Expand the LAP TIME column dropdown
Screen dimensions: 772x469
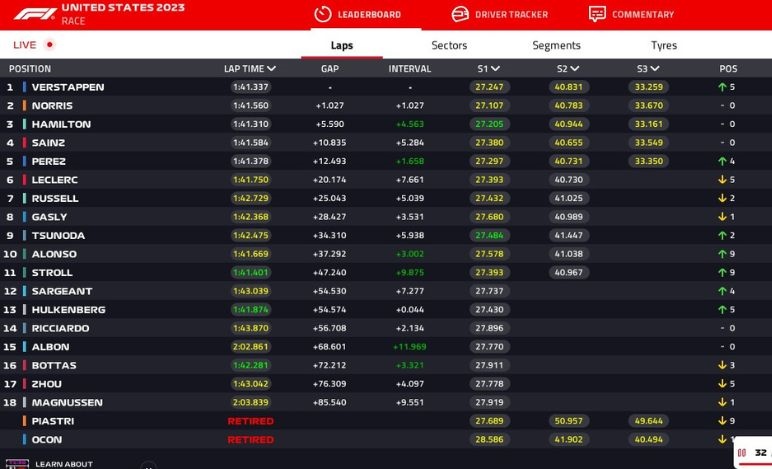coord(272,69)
